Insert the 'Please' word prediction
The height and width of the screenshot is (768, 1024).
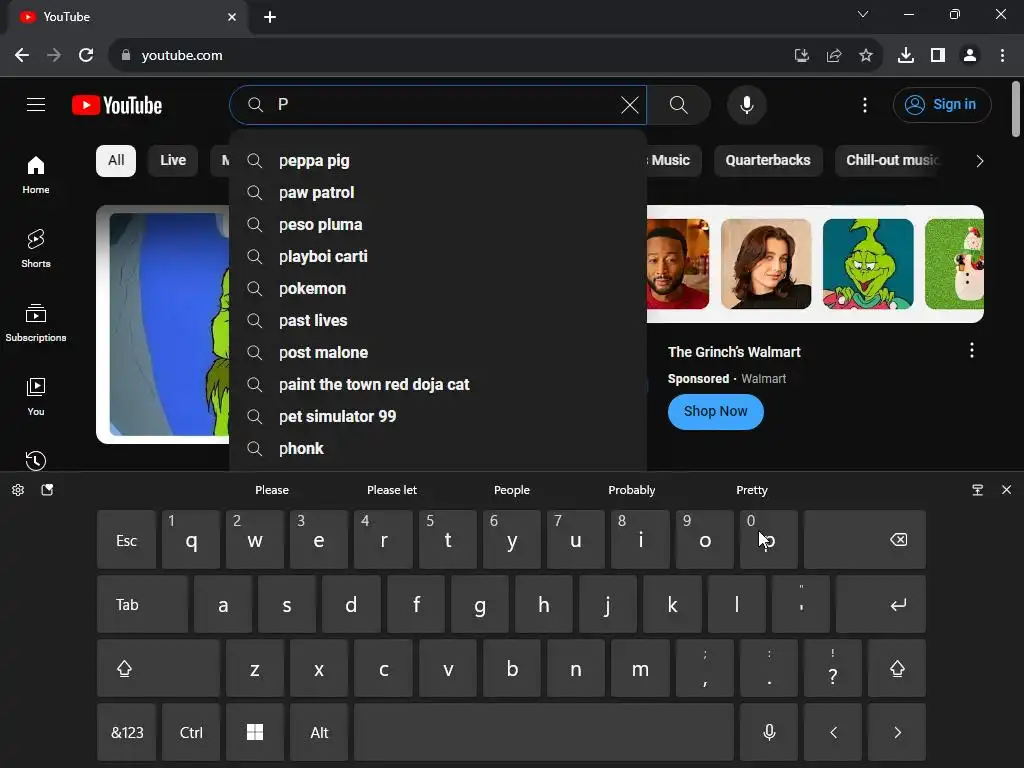(272, 490)
